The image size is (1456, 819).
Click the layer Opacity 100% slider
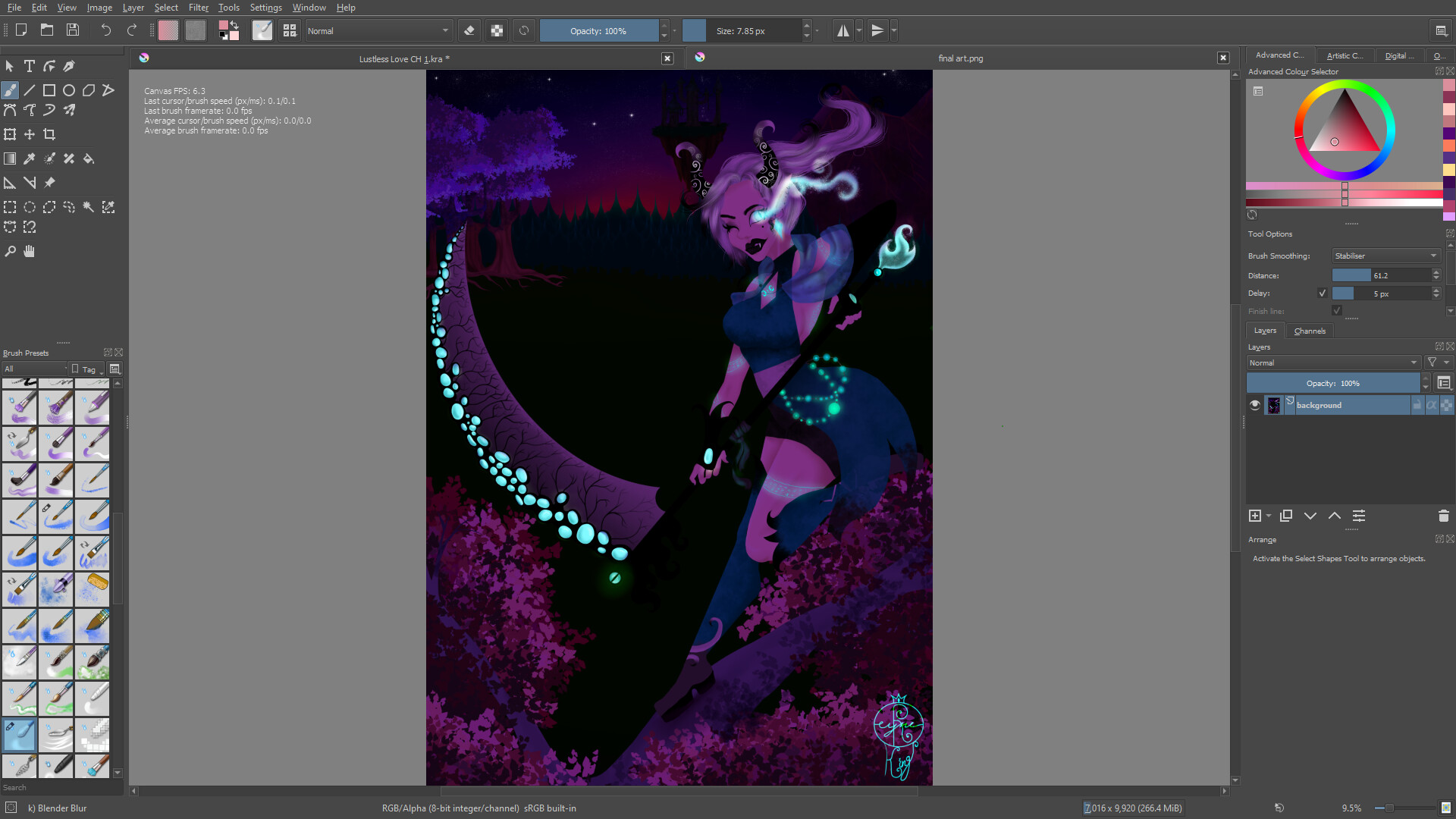pyautogui.click(x=1334, y=384)
